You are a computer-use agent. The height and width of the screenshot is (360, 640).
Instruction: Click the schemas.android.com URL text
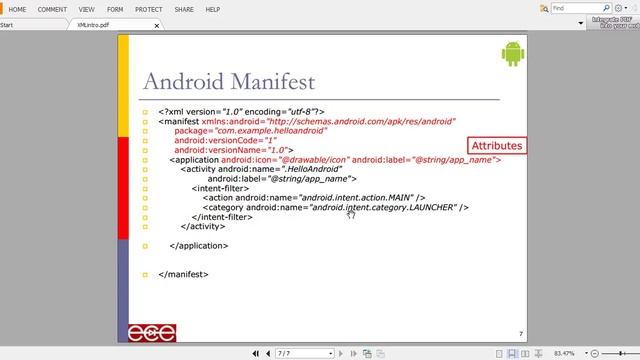(361, 121)
